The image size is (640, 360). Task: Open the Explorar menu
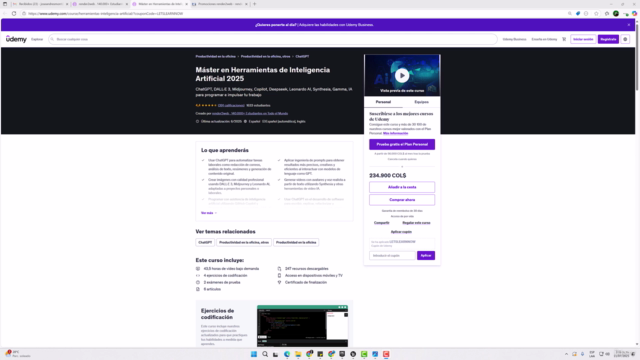(x=37, y=39)
